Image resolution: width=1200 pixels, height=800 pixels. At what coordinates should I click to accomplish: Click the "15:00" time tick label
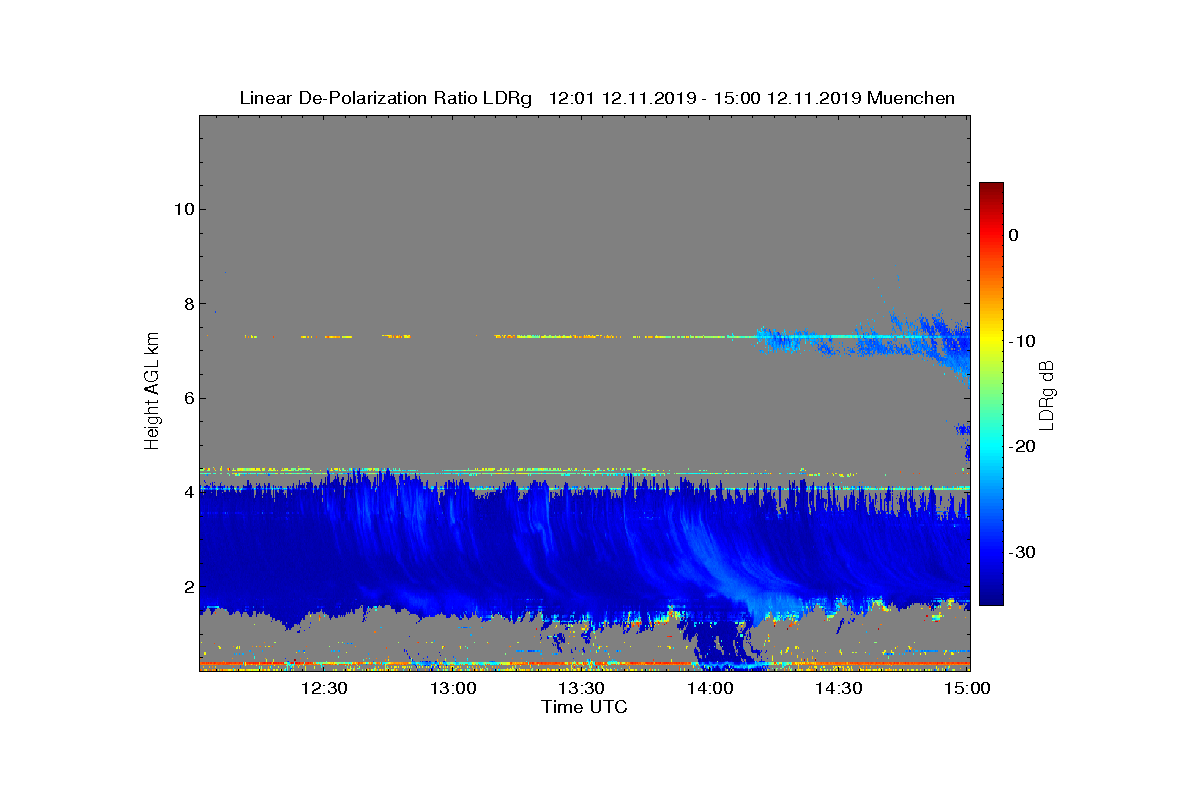point(966,689)
